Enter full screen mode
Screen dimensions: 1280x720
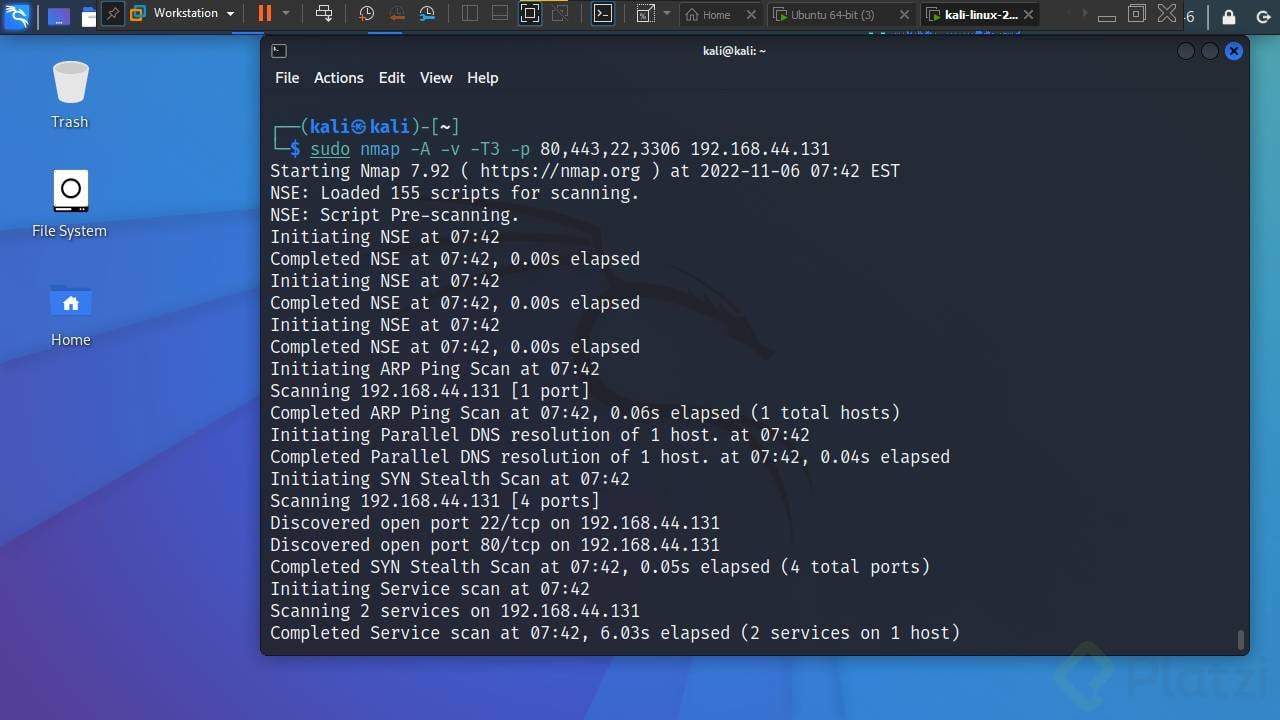530,13
